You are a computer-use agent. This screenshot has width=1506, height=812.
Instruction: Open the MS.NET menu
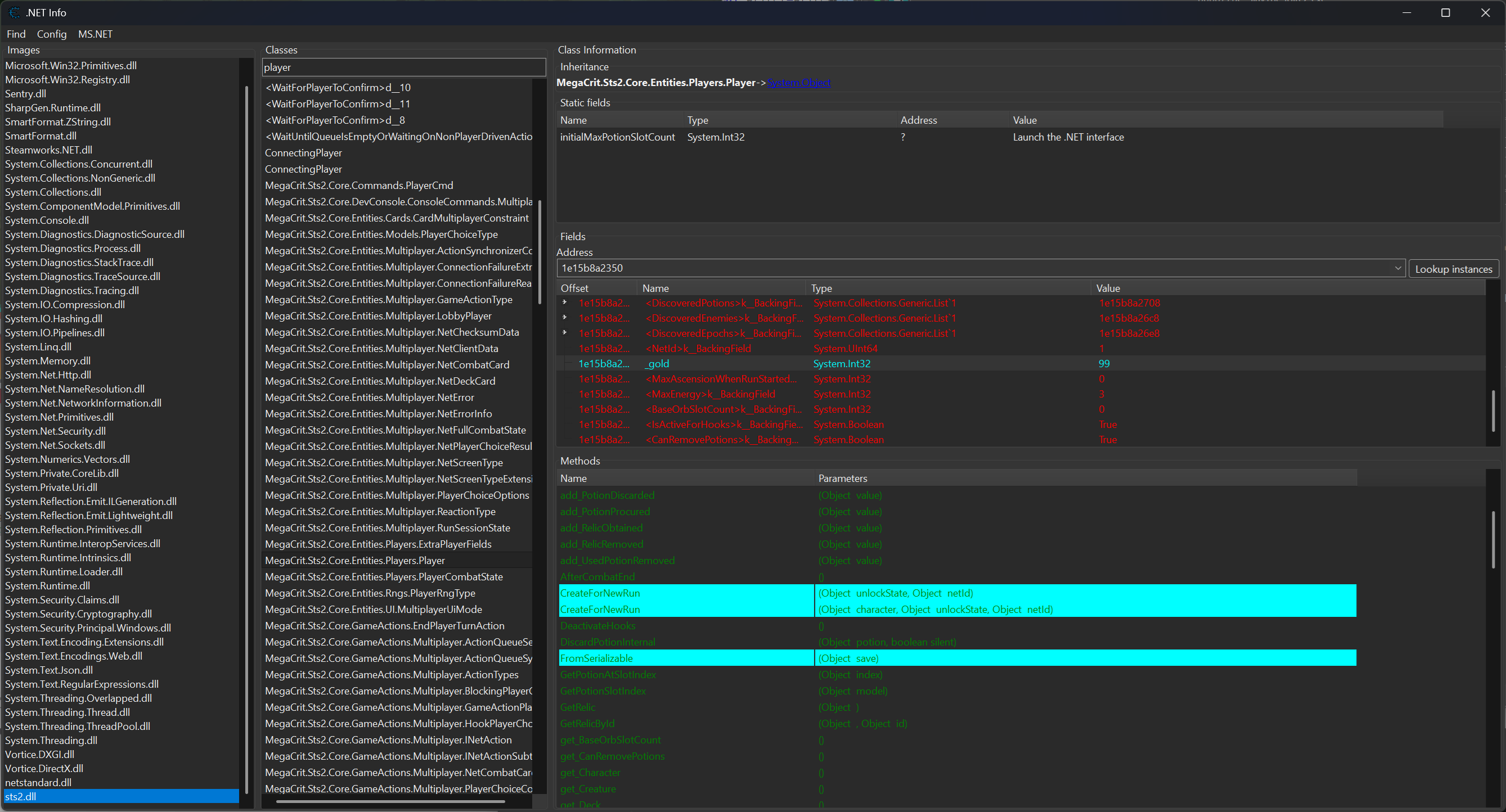(x=95, y=34)
